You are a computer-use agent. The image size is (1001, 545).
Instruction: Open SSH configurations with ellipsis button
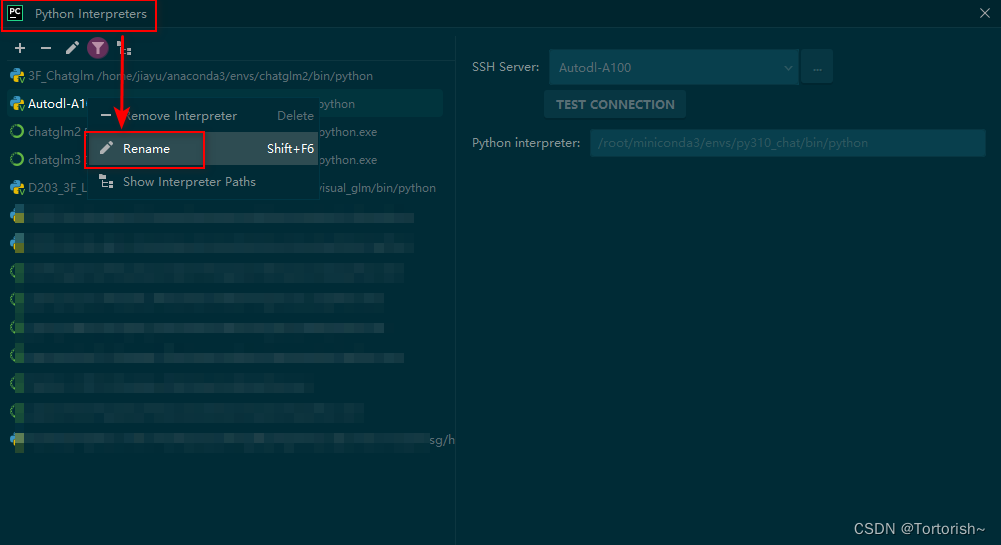817,67
